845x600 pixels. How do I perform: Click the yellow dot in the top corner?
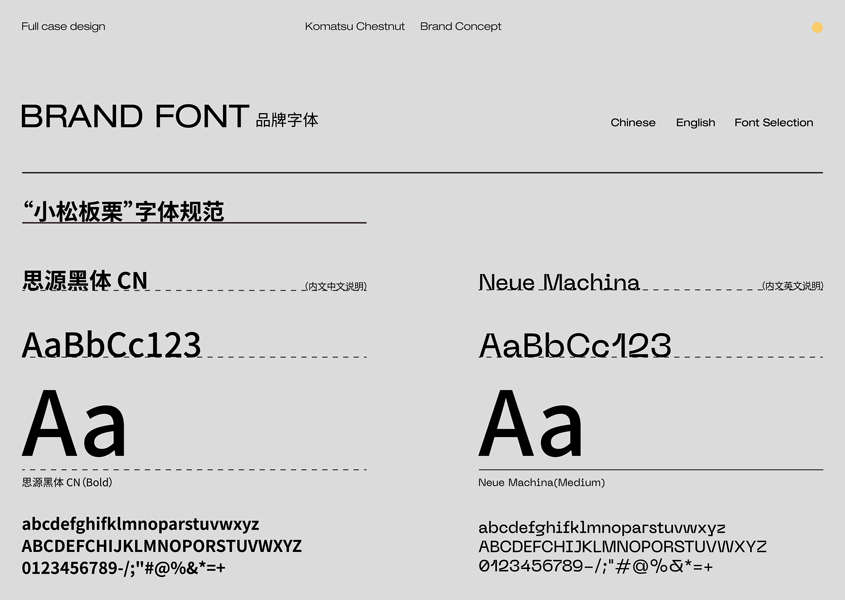click(817, 27)
